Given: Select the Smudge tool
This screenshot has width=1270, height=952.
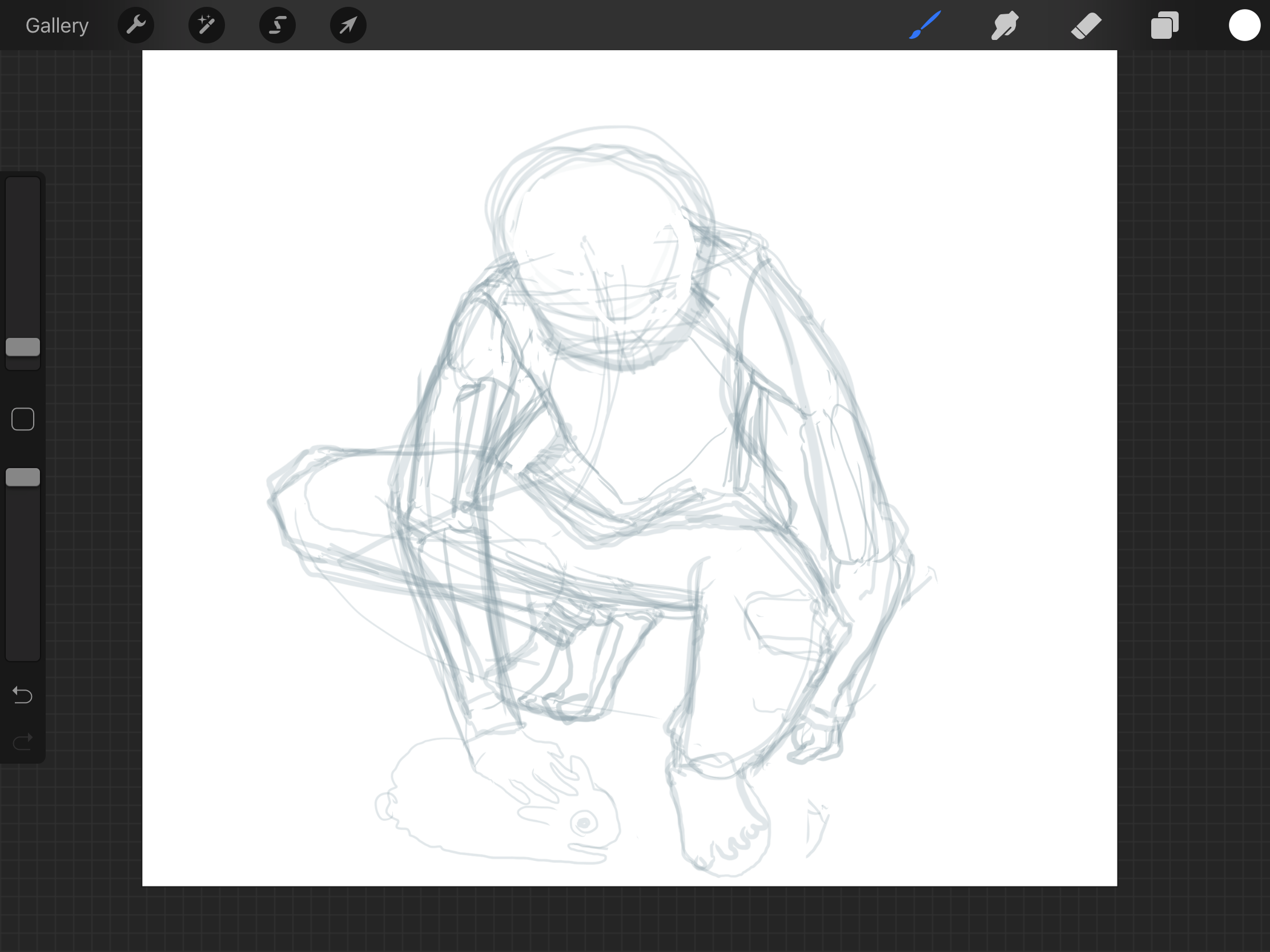Looking at the screenshot, I should coord(1004,25).
